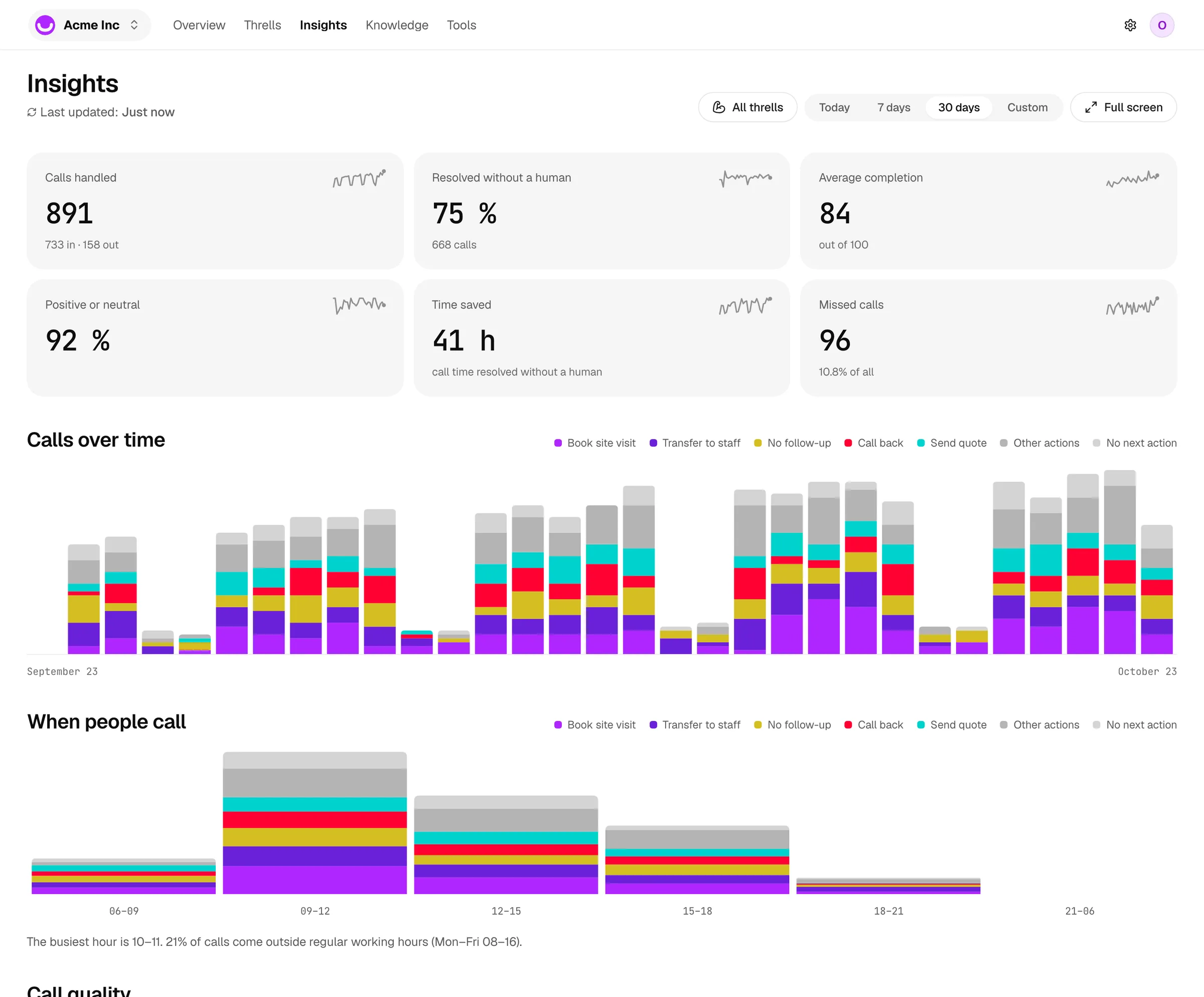The height and width of the screenshot is (997, 1204).
Task: Toggle Book site visit in Calls over time legend
Action: point(595,443)
